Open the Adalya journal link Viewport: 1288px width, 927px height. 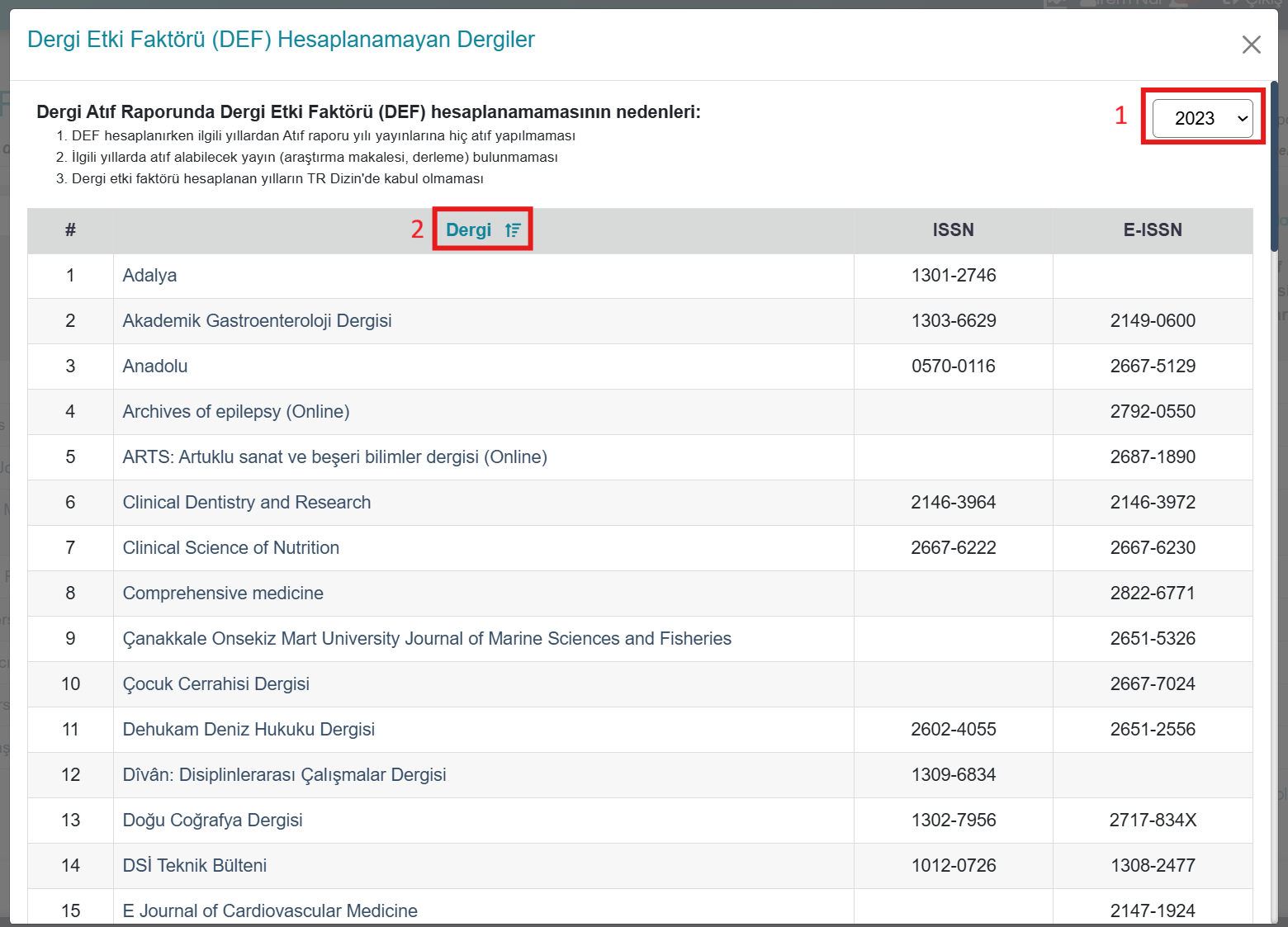pyautogui.click(x=149, y=276)
